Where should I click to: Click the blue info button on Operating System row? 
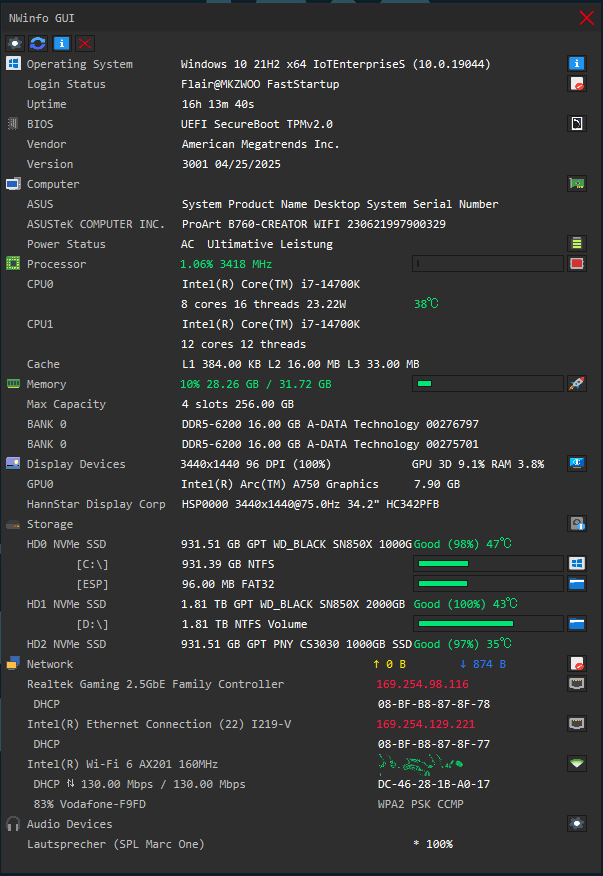point(577,64)
